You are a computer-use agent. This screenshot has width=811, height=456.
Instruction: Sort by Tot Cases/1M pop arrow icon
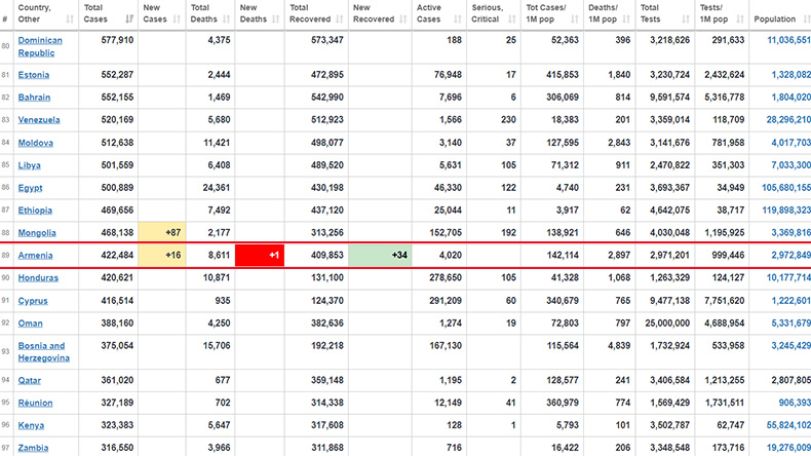pyautogui.click(x=575, y=19)
